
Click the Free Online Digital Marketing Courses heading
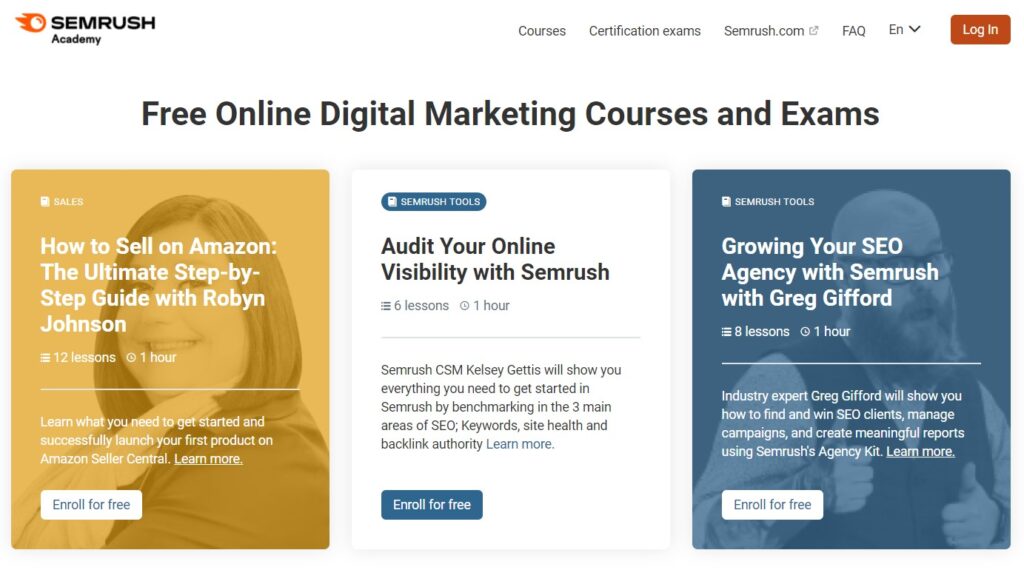[x=511, y=114]
